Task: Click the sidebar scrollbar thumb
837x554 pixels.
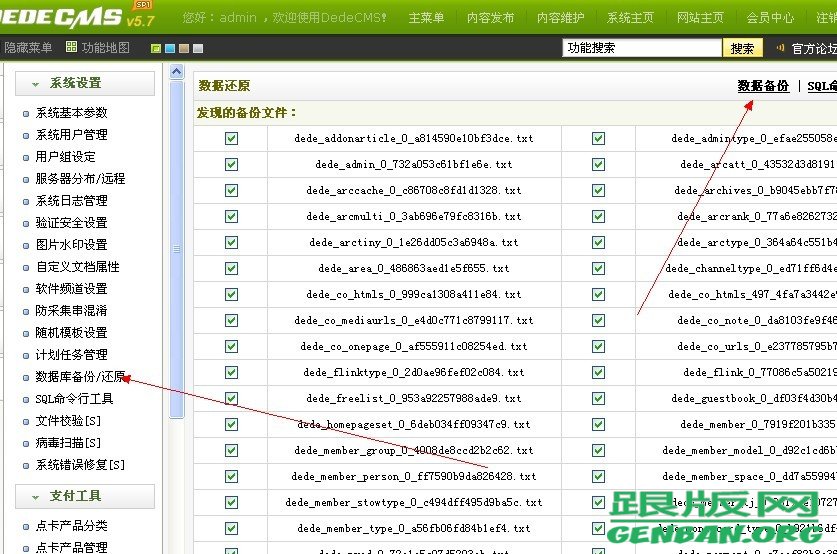Action: tap(177, 249)
